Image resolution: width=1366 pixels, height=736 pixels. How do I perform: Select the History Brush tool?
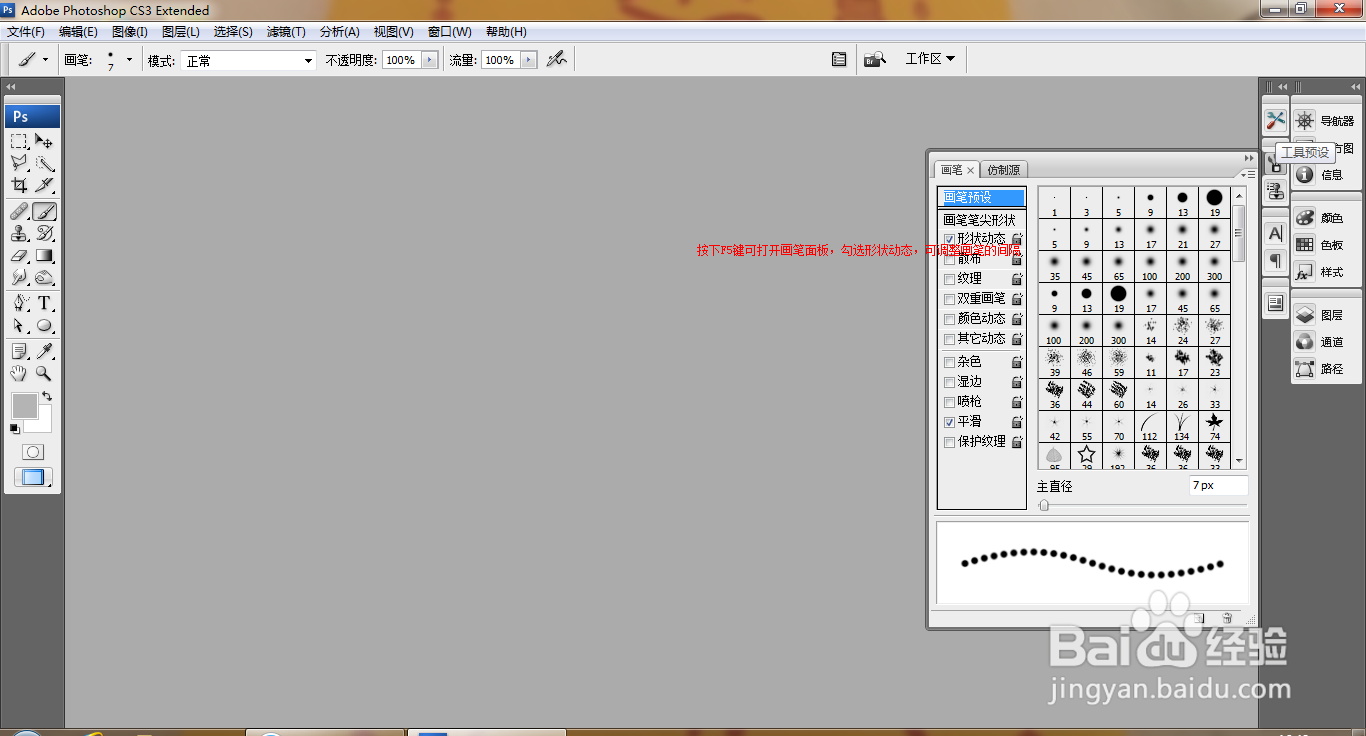tap(44, 234)
